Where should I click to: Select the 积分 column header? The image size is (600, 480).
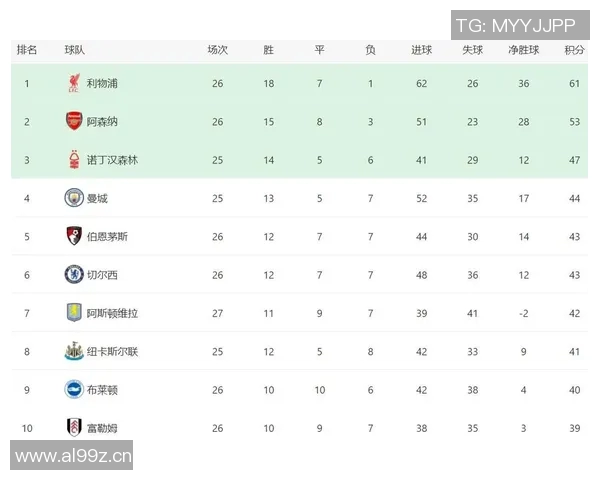coord(574,50)
